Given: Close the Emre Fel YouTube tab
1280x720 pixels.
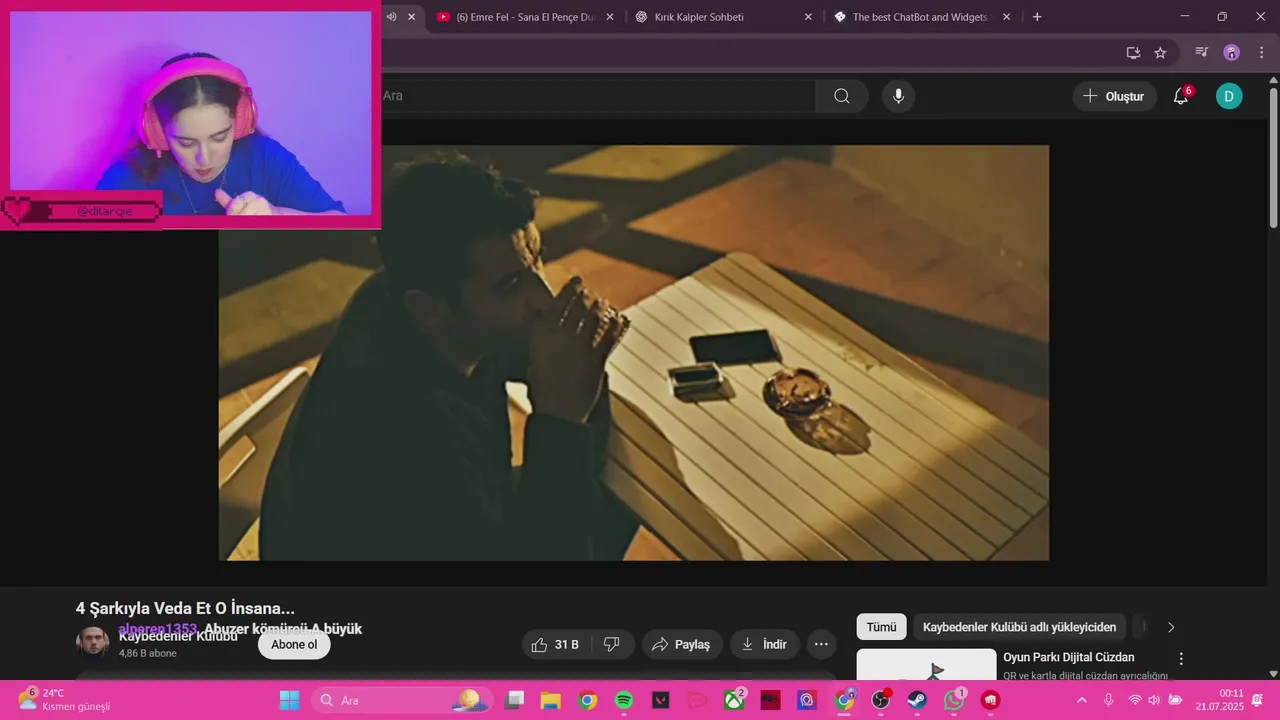Looking at the screenshot, I should click(x=610, y=17).
